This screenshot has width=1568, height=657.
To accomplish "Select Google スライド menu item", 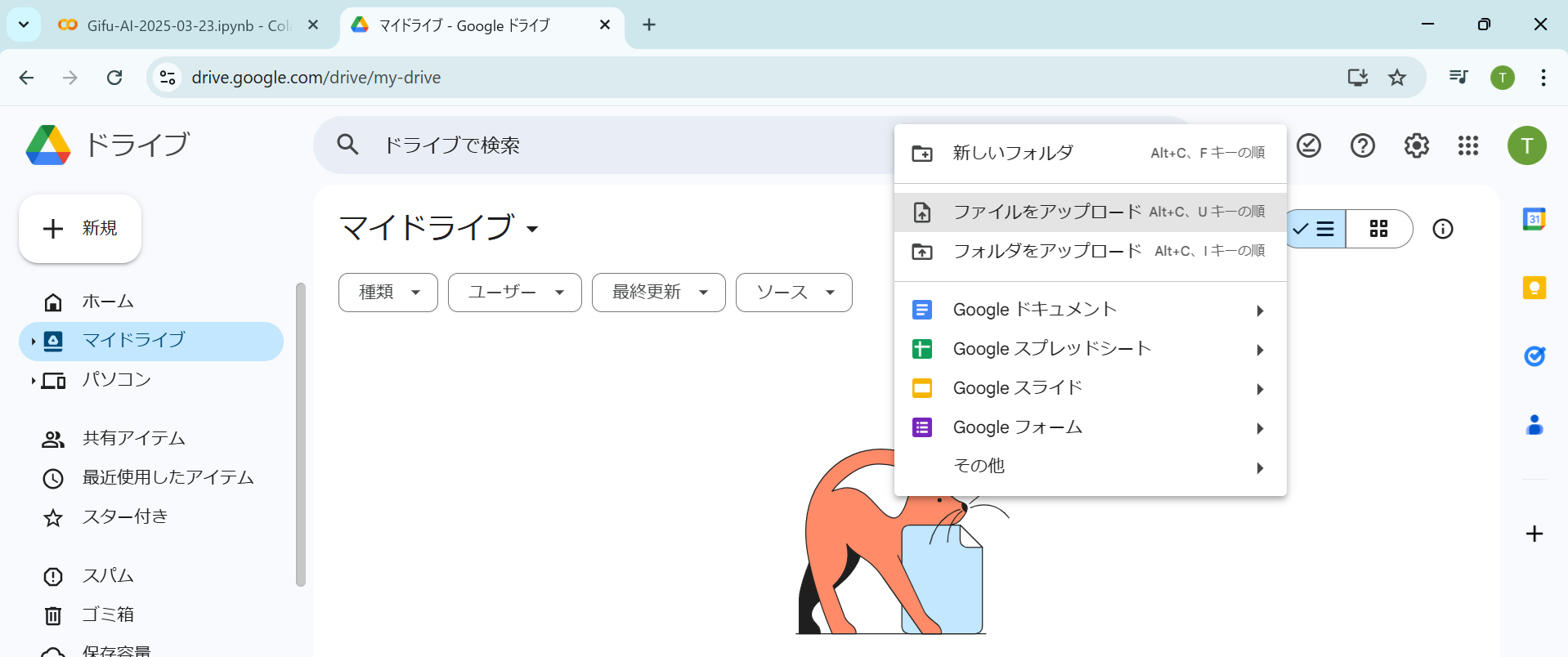I will tap(1091, 389).
